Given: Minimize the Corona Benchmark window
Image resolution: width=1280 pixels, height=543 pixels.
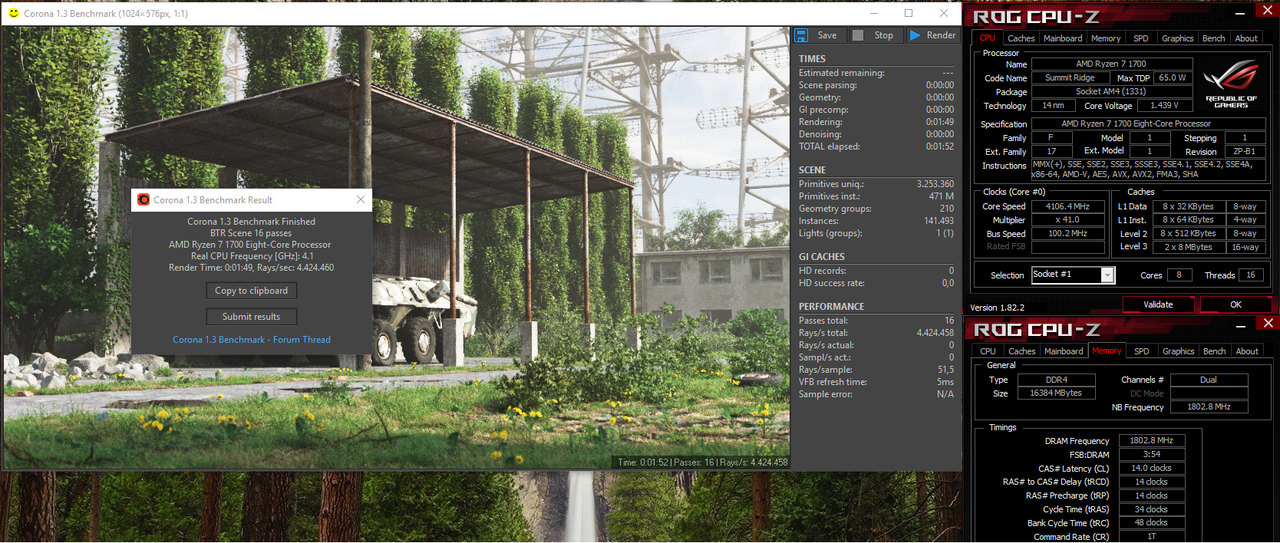Looking at the screenshot, I should (x=872, y=14).
